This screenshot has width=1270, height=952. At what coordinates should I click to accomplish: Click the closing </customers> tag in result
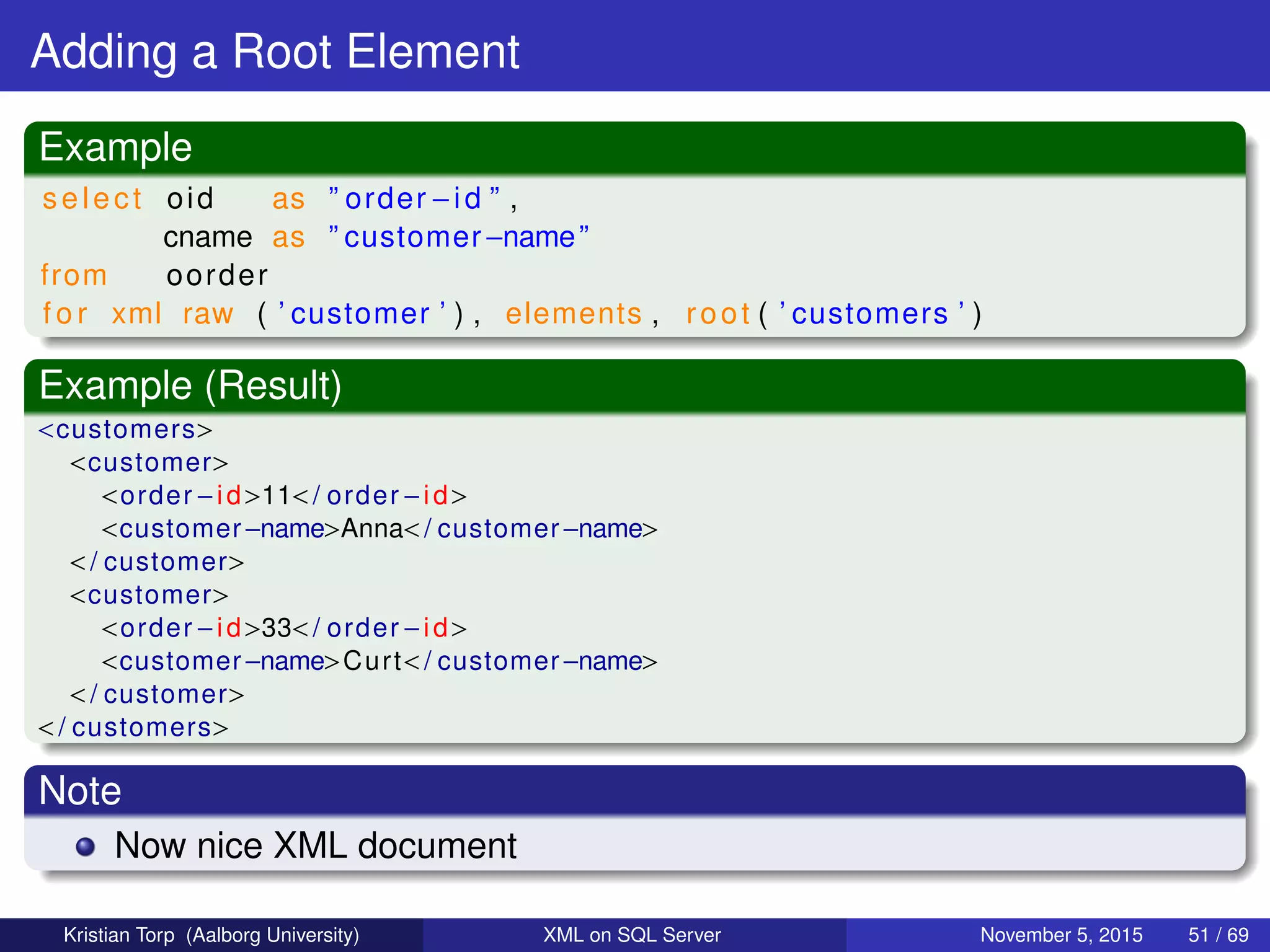coord(133,728)
